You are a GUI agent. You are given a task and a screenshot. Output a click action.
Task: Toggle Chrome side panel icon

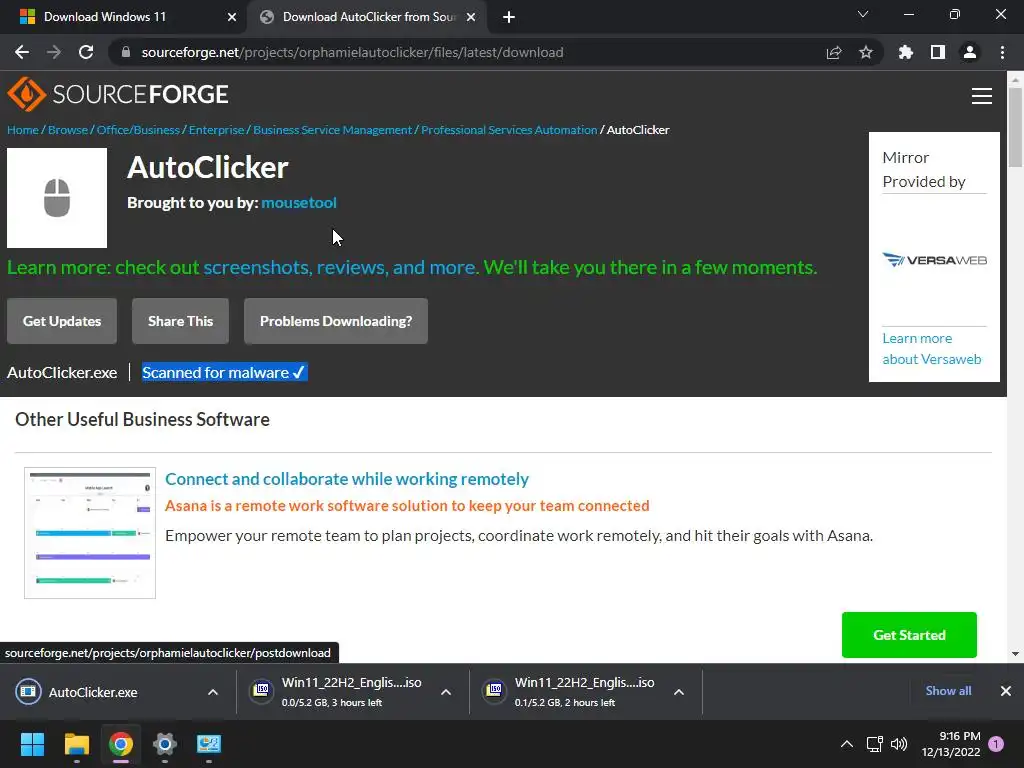(x=938, y=52)
